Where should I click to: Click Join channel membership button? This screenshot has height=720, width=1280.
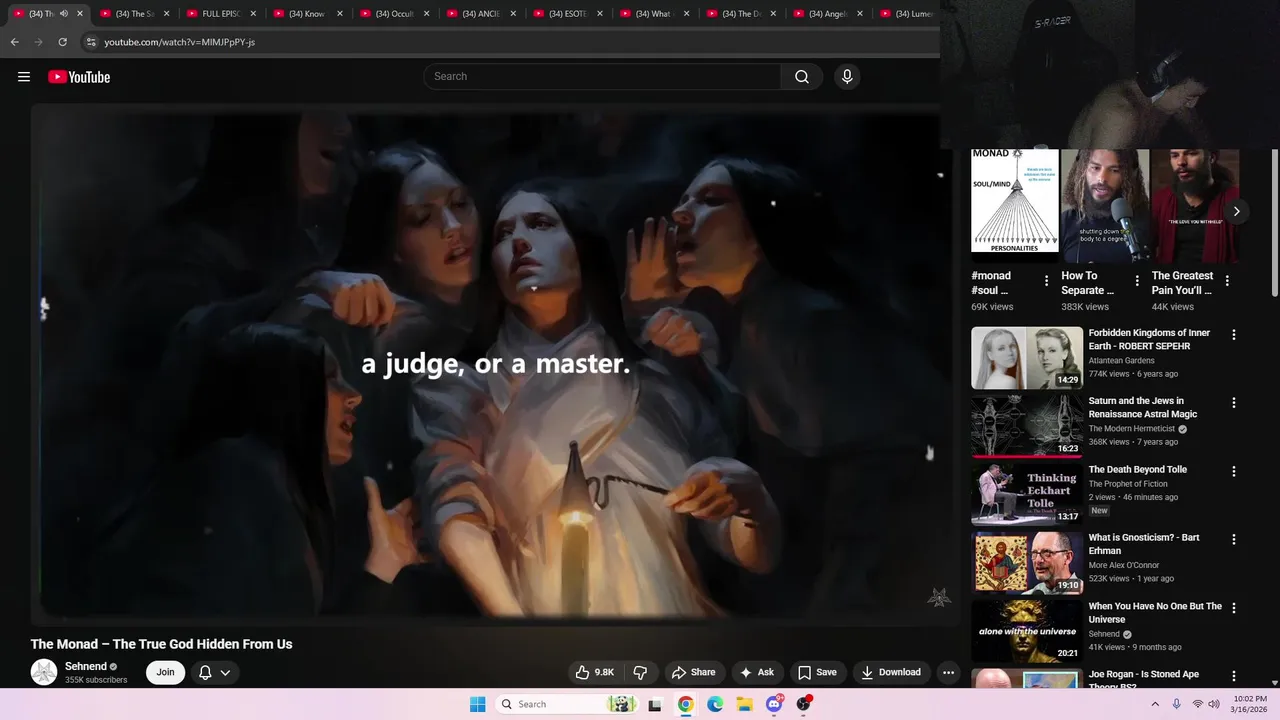(x=165, y=672)
